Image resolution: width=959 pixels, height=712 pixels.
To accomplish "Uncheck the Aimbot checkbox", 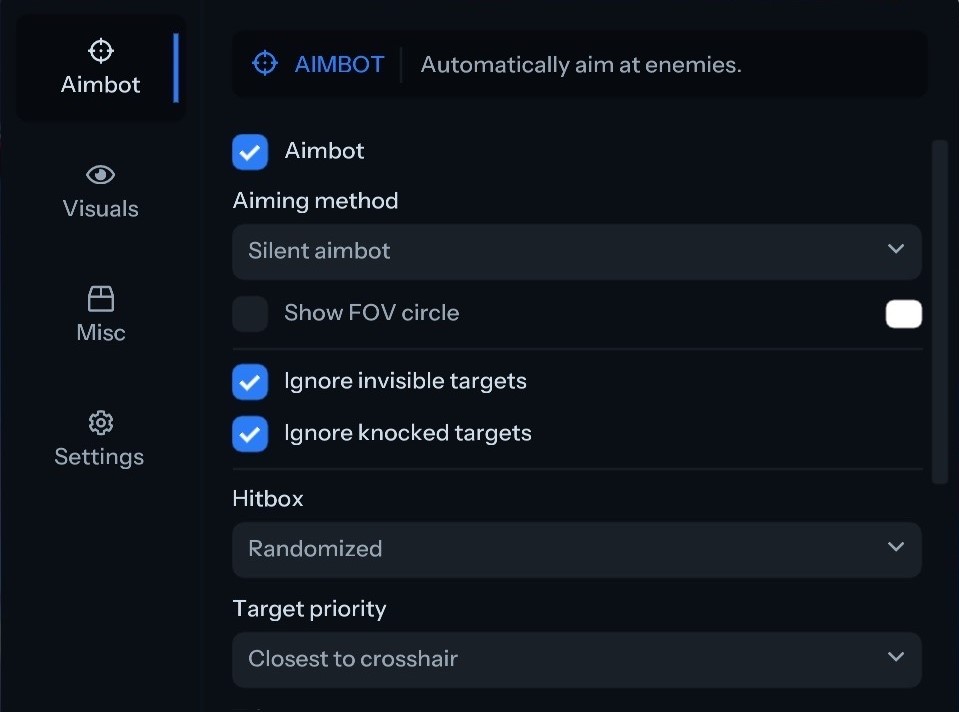I will click(250, 152).
